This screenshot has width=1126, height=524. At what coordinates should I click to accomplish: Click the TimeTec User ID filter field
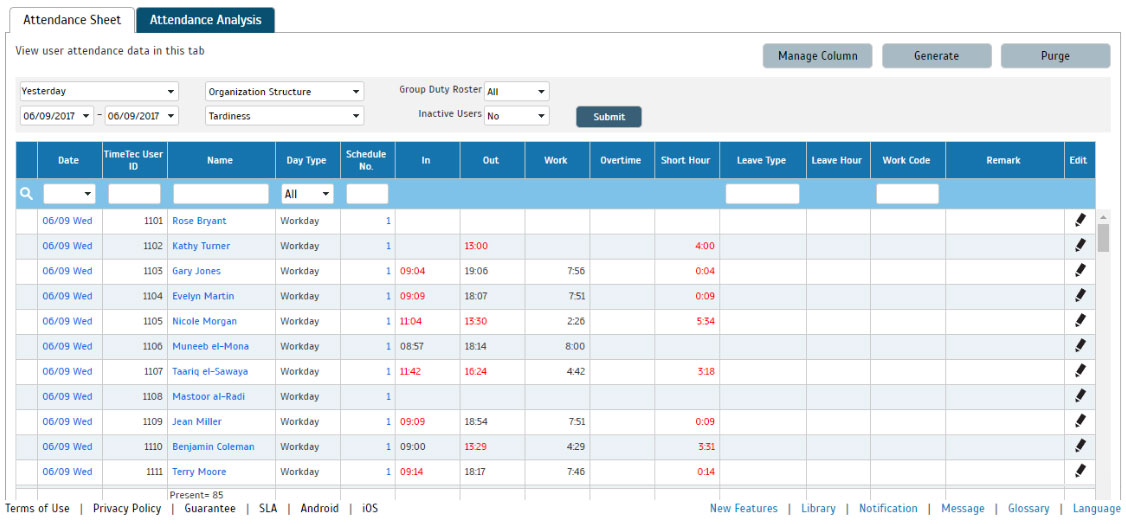click(135, 194)
